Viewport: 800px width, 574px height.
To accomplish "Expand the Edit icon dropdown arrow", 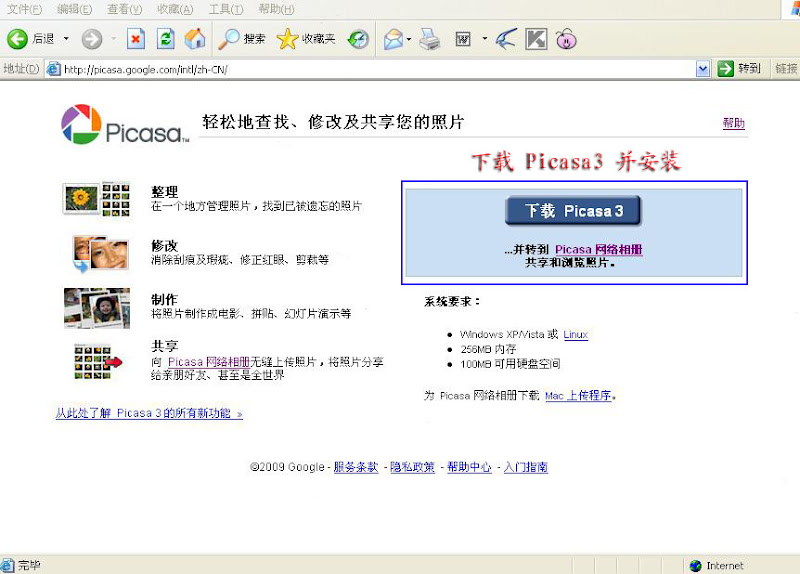I will (x=484, y=39).
